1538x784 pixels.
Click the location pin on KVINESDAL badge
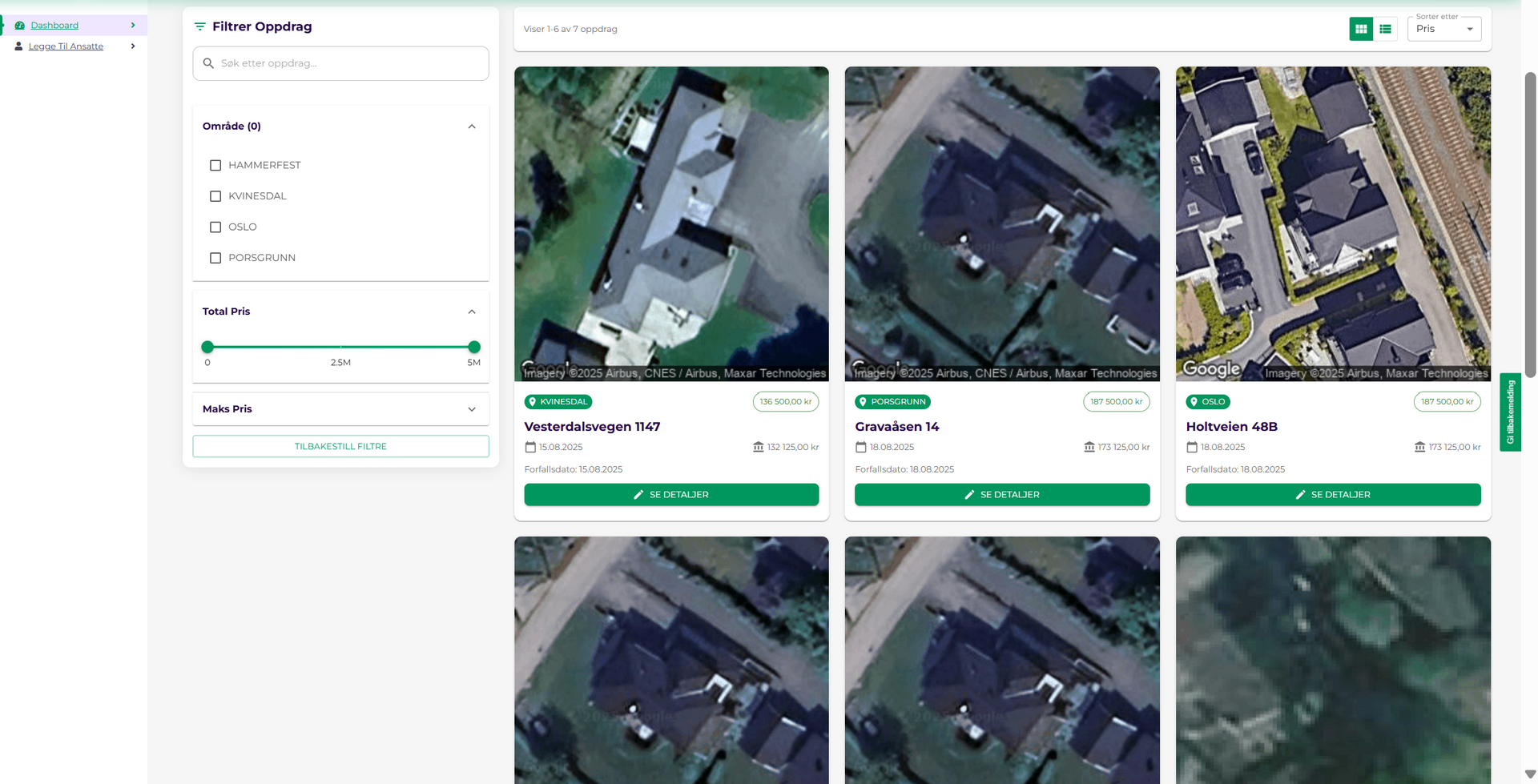[533, 402]
